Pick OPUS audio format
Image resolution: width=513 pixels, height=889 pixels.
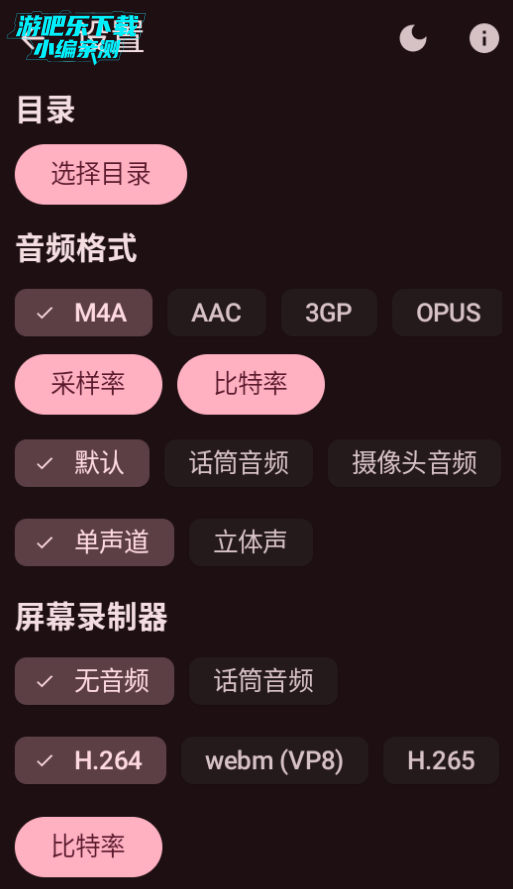click(448, 312)
